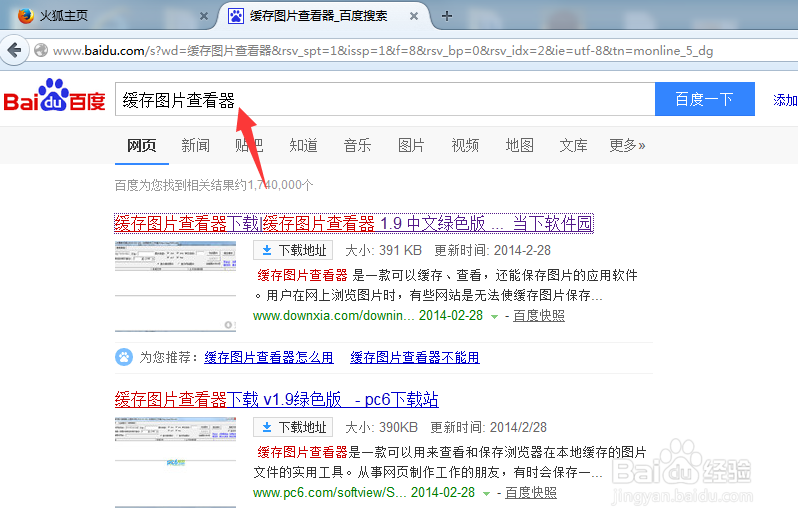Viewport: 798px width, 524px height.
Task: Click download arrow icon in second 下载地址 button
Action: 267,427
